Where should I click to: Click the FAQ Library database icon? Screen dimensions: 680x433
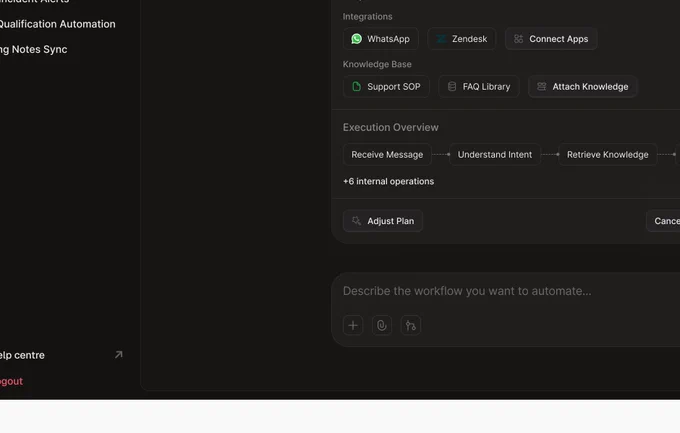click(x=451, y=86)
